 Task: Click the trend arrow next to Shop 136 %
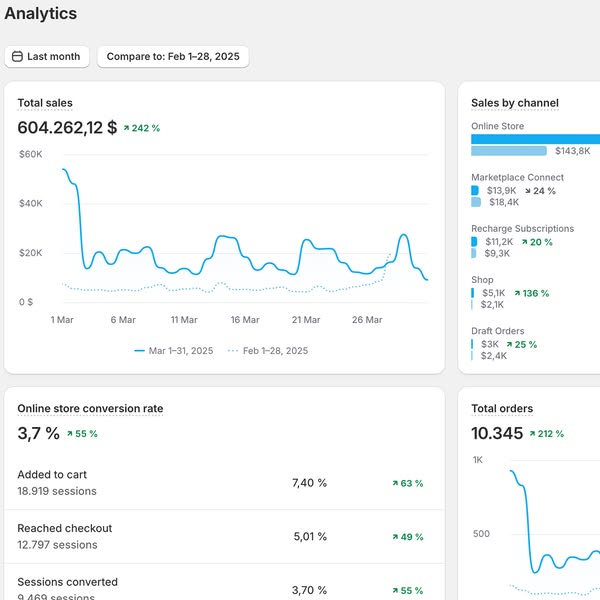516,293
